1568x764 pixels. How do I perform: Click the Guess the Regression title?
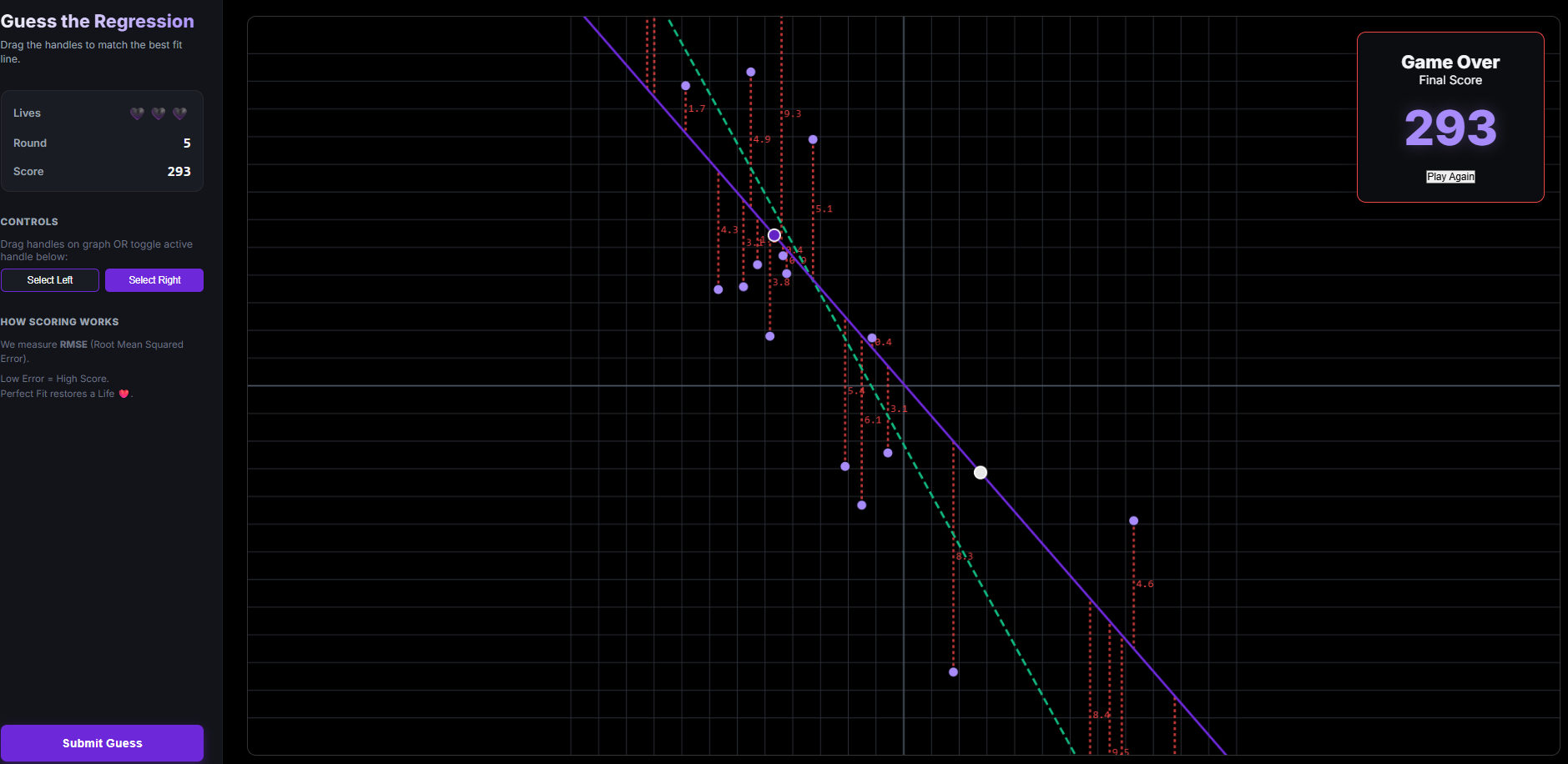click(98, 21)
